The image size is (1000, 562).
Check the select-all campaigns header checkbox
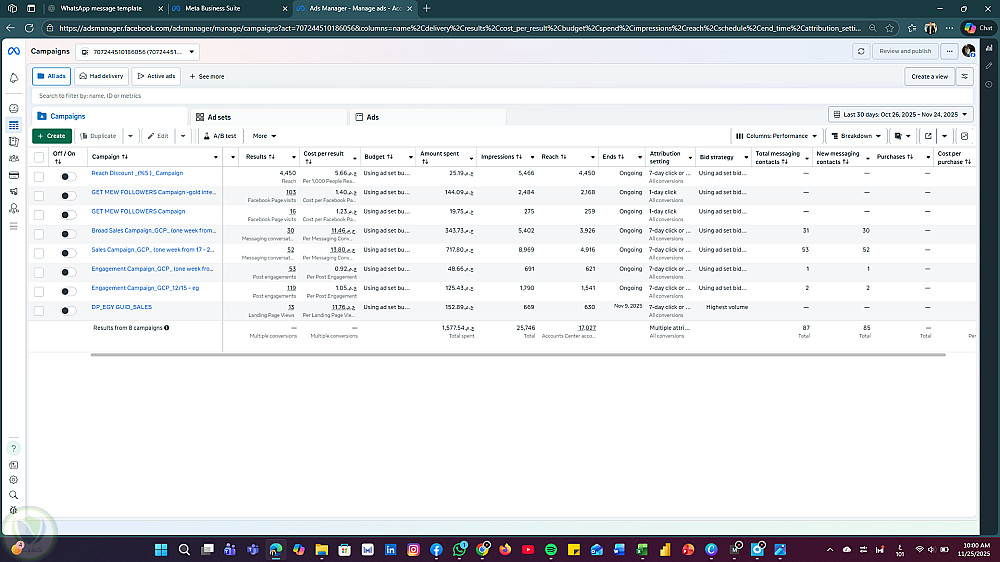(39, 157)
